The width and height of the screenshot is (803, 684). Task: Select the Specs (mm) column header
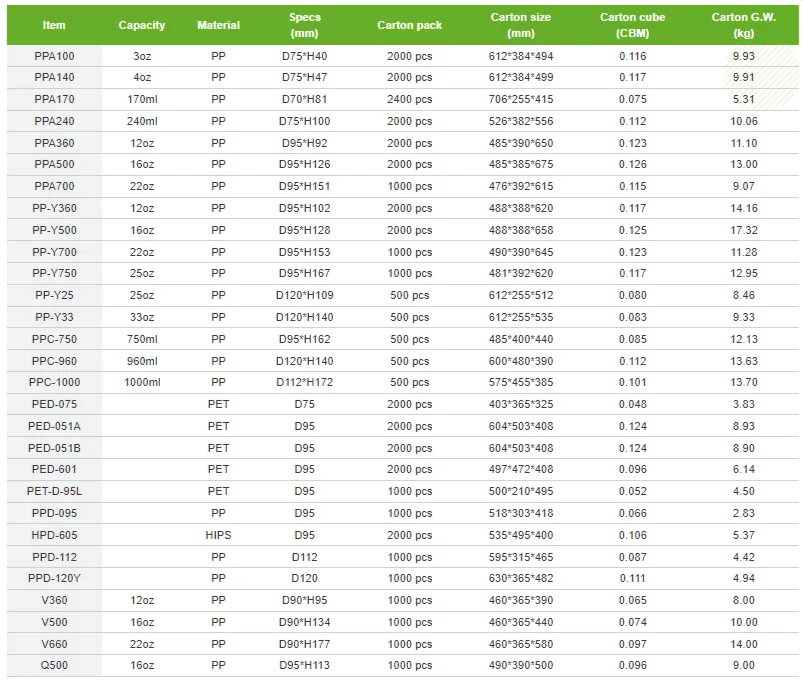pos(305,25)
